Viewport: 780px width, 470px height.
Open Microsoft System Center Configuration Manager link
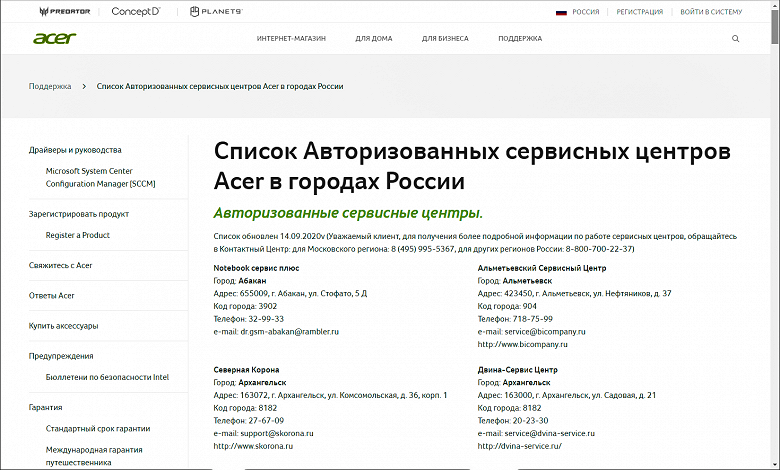[100, 177]
